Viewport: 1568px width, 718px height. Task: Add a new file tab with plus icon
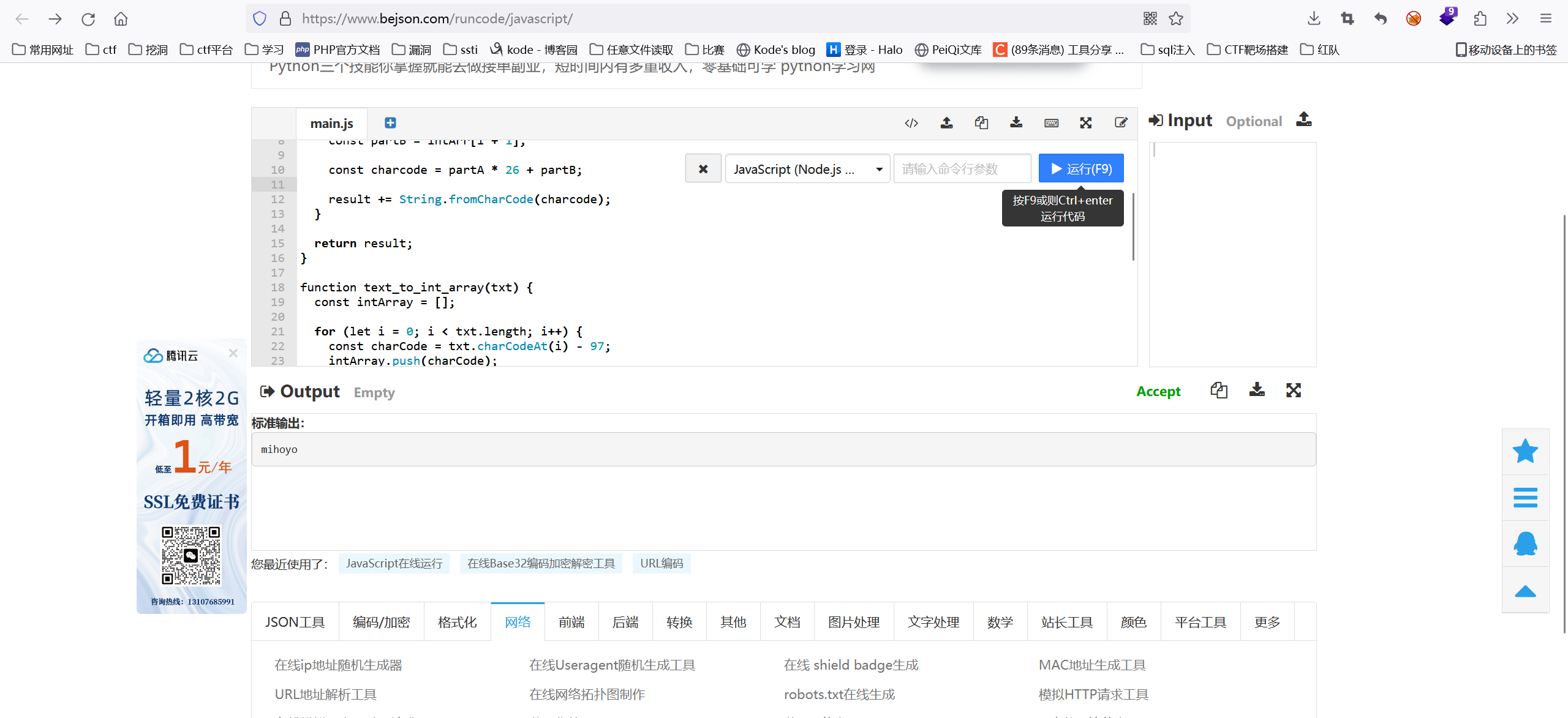point(390,123)
